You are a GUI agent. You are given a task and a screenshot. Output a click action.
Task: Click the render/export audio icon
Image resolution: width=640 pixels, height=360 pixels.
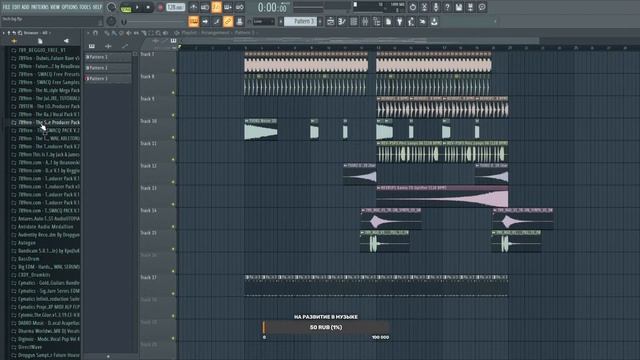(x=470, y=7)
